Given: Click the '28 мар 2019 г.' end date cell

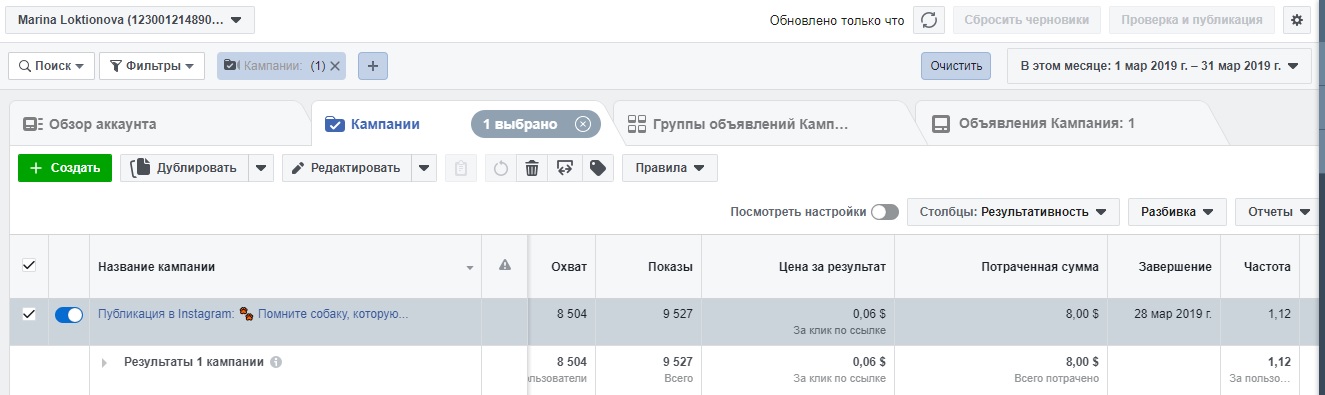Looking at the screenshot, I should [1172, 313].
